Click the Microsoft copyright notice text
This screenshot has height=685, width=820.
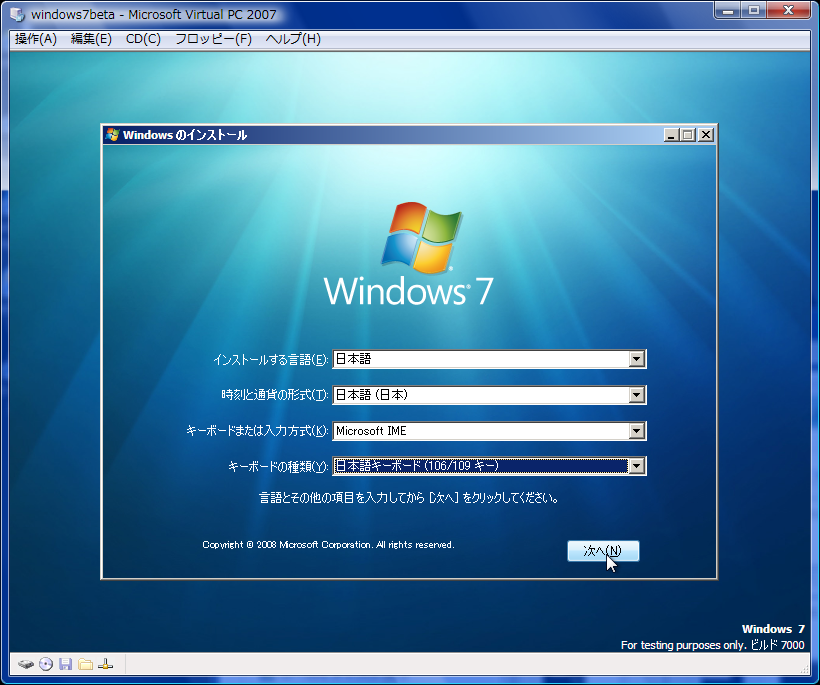coord(328,545)
